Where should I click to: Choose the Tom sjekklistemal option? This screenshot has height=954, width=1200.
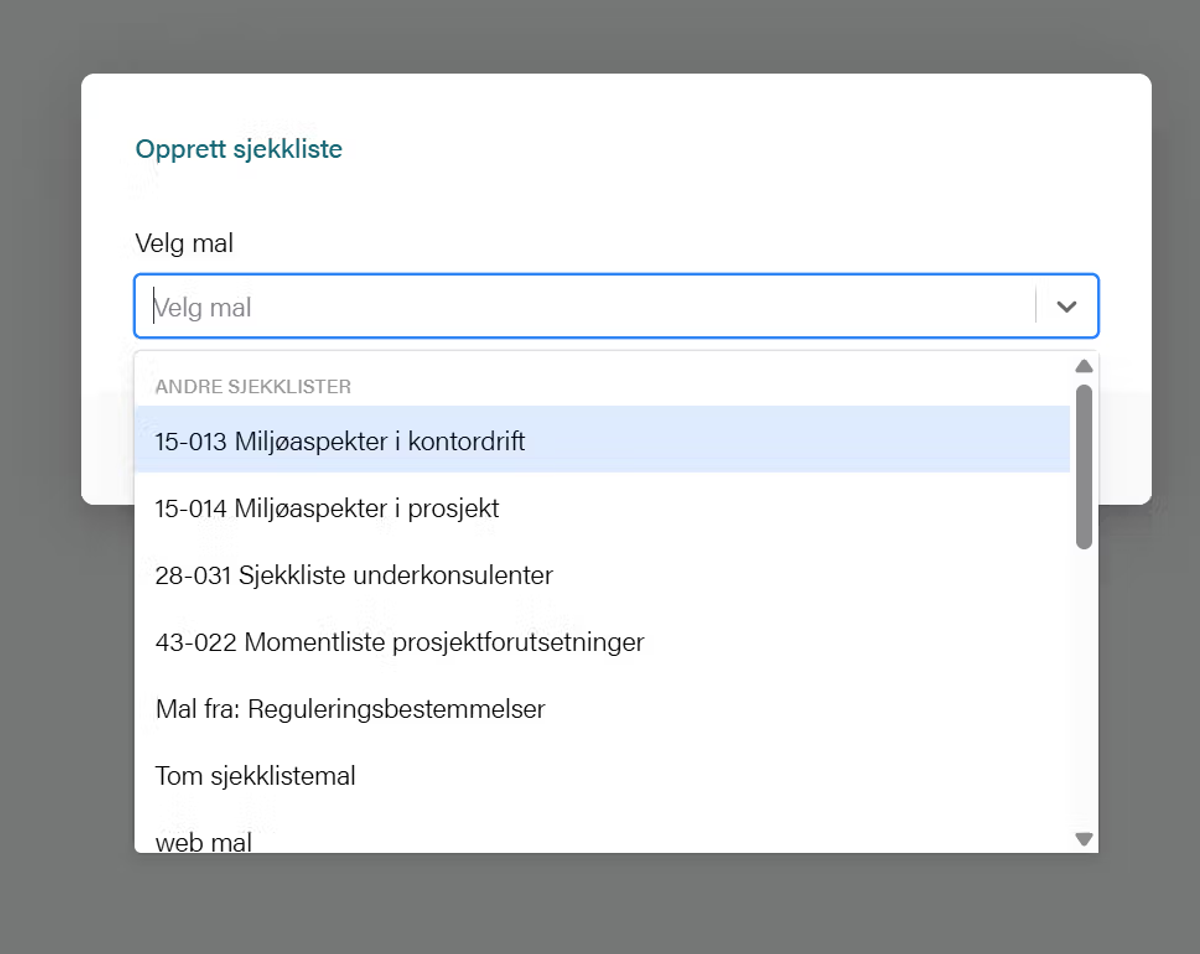pyautogui.click(x=255, y=776)
